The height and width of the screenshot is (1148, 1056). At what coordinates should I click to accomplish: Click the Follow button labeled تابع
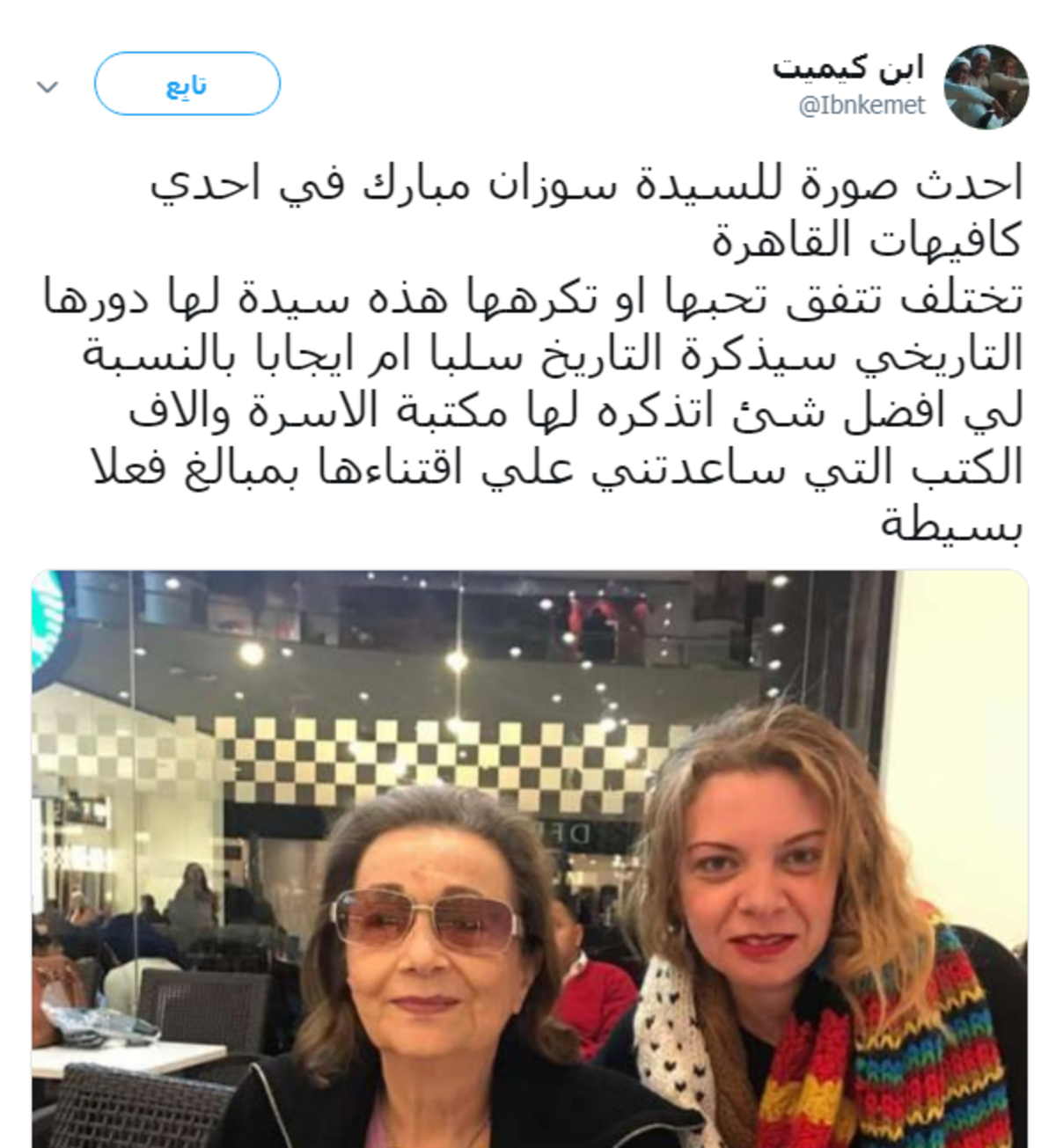(187, 84)
